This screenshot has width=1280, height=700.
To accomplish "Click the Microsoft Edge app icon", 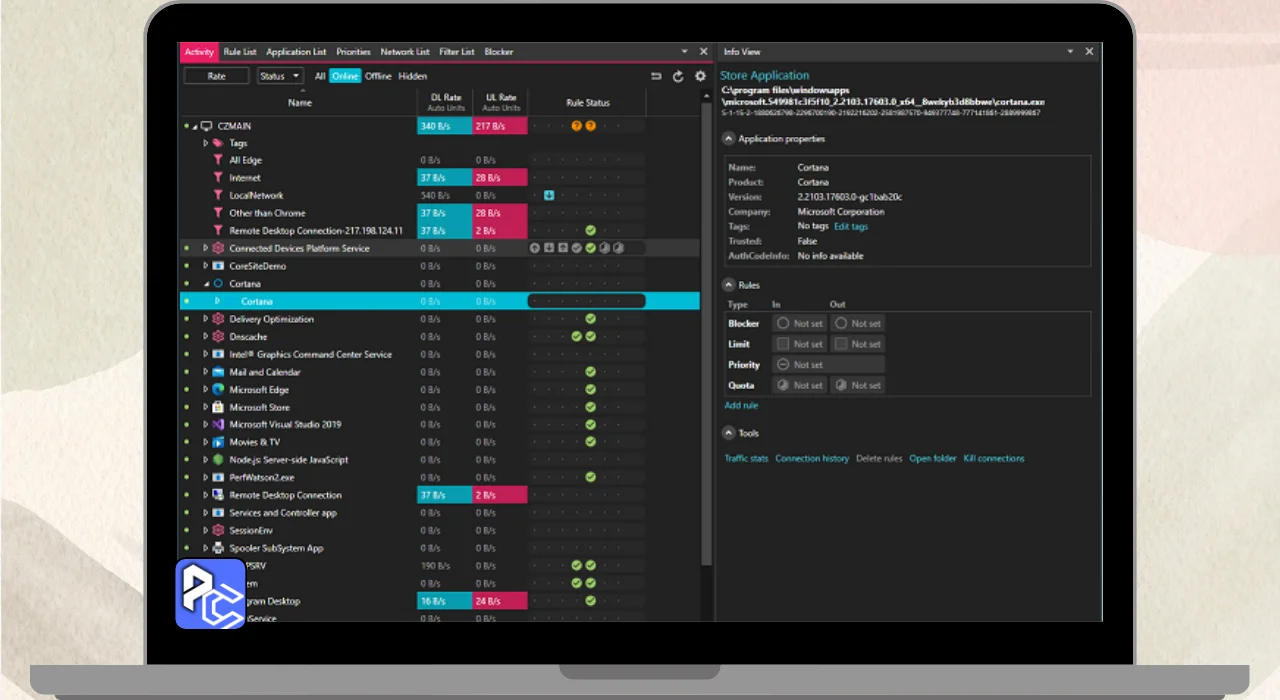I will tap(218, 389).
